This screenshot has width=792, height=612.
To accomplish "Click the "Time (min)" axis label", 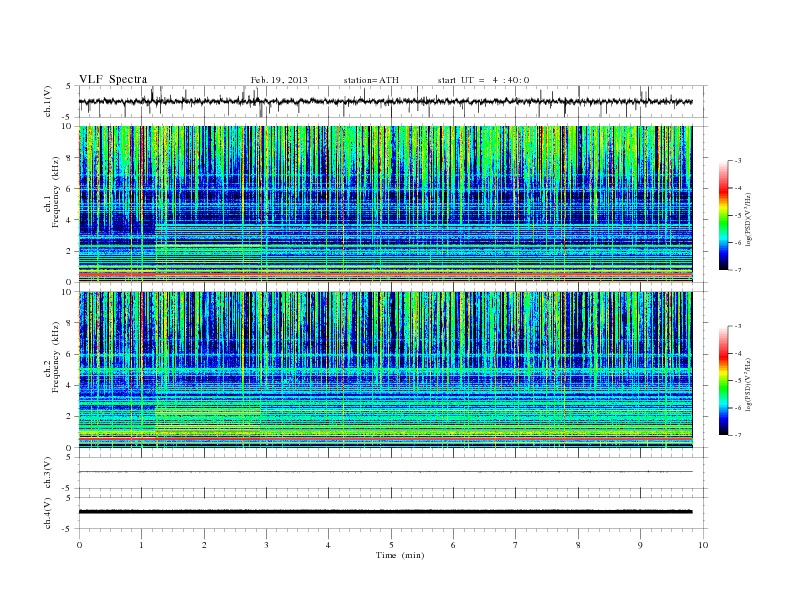I will [x=400, y=555].
